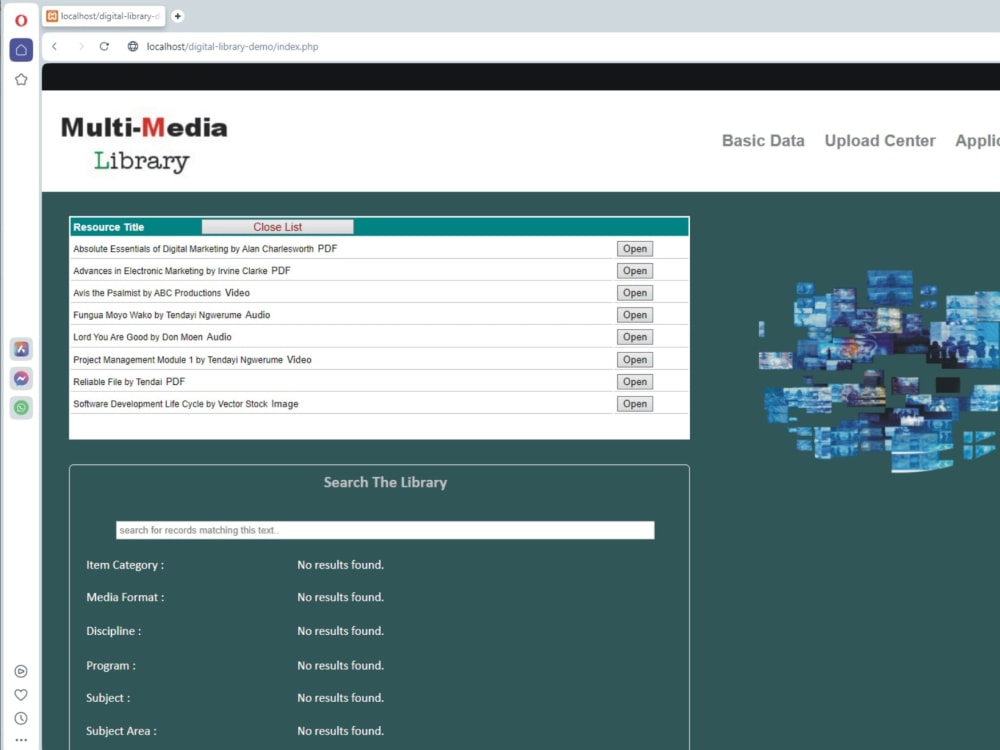
Task: Click 'Project Management Module 1' row text
Action: tap(178, 360)
